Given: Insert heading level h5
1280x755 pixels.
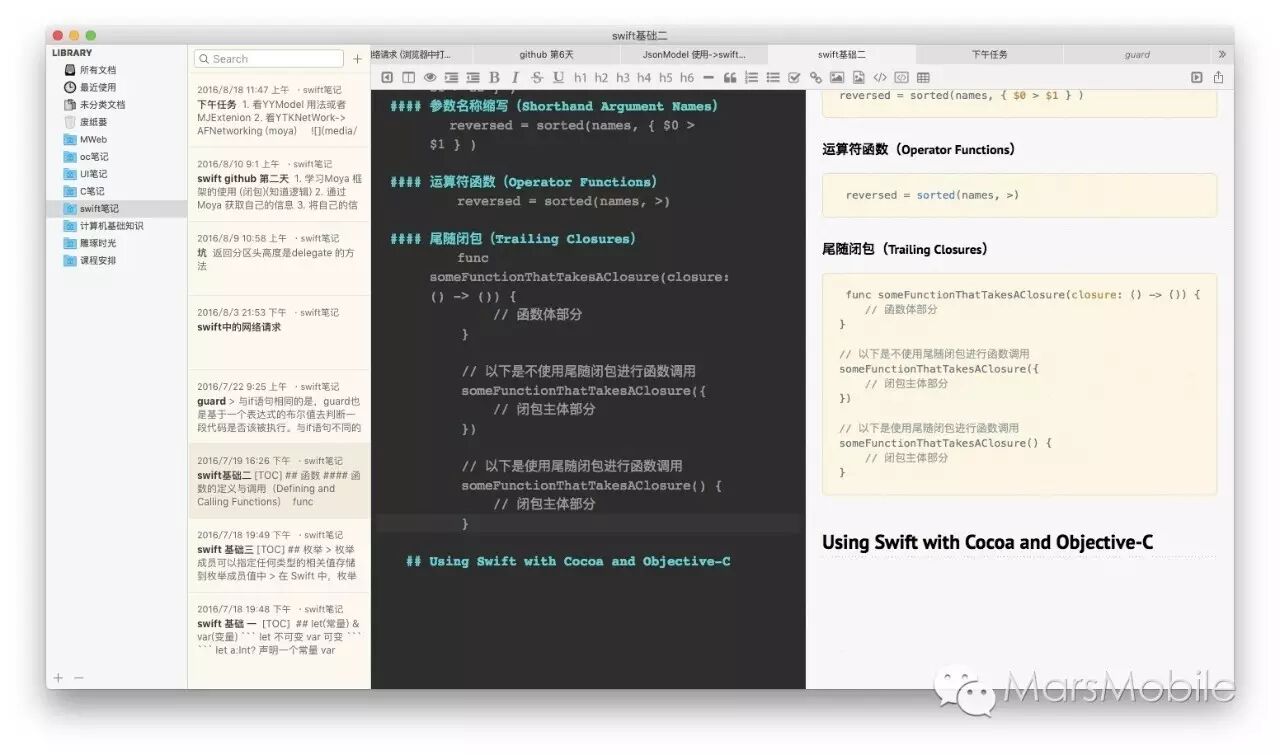Looking at the screenshot, I should [665, 77].
